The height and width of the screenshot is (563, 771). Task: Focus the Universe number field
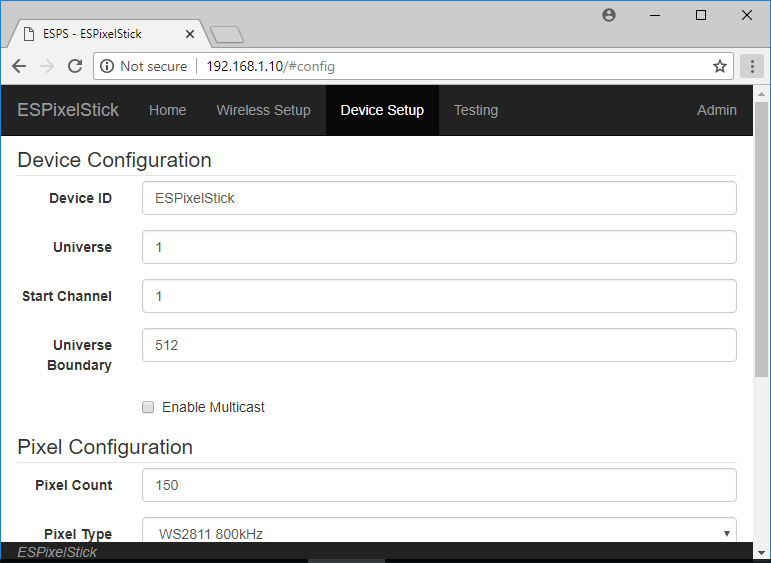(439, 247)
